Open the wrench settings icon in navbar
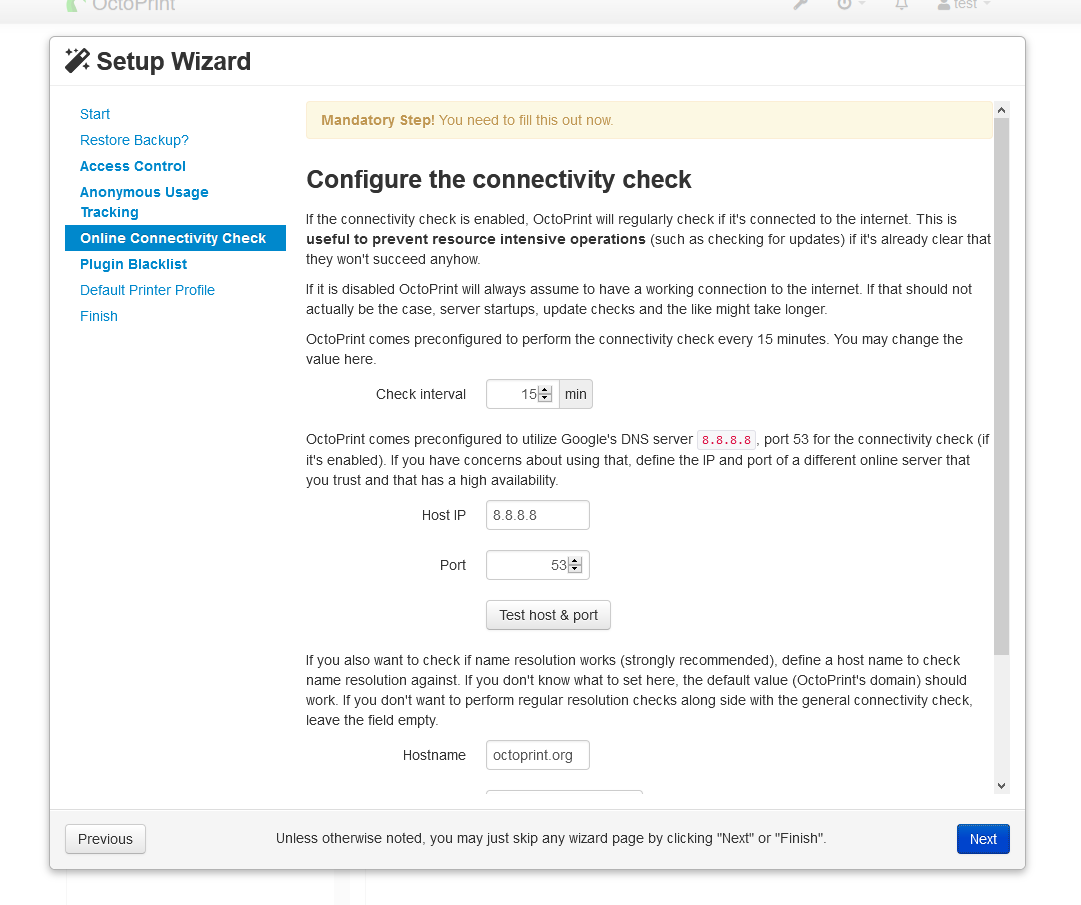Image resolution: width=1081 pixels, height=905 pixels. (800, 5)
